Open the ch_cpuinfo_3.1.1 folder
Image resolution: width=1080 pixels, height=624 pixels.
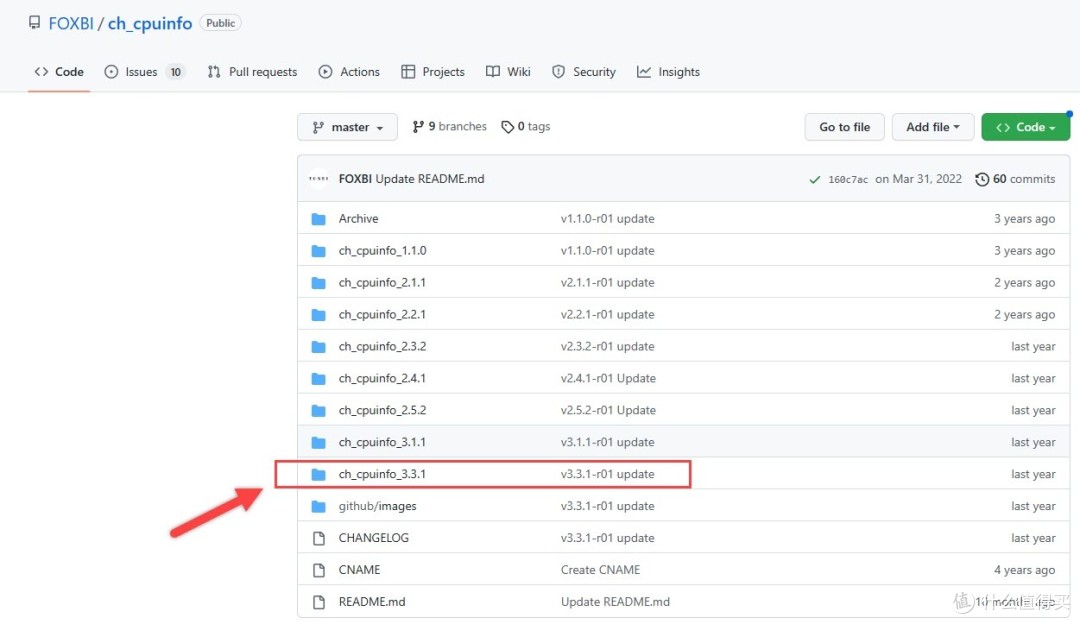pyautogui.click(x=382, y=442)
